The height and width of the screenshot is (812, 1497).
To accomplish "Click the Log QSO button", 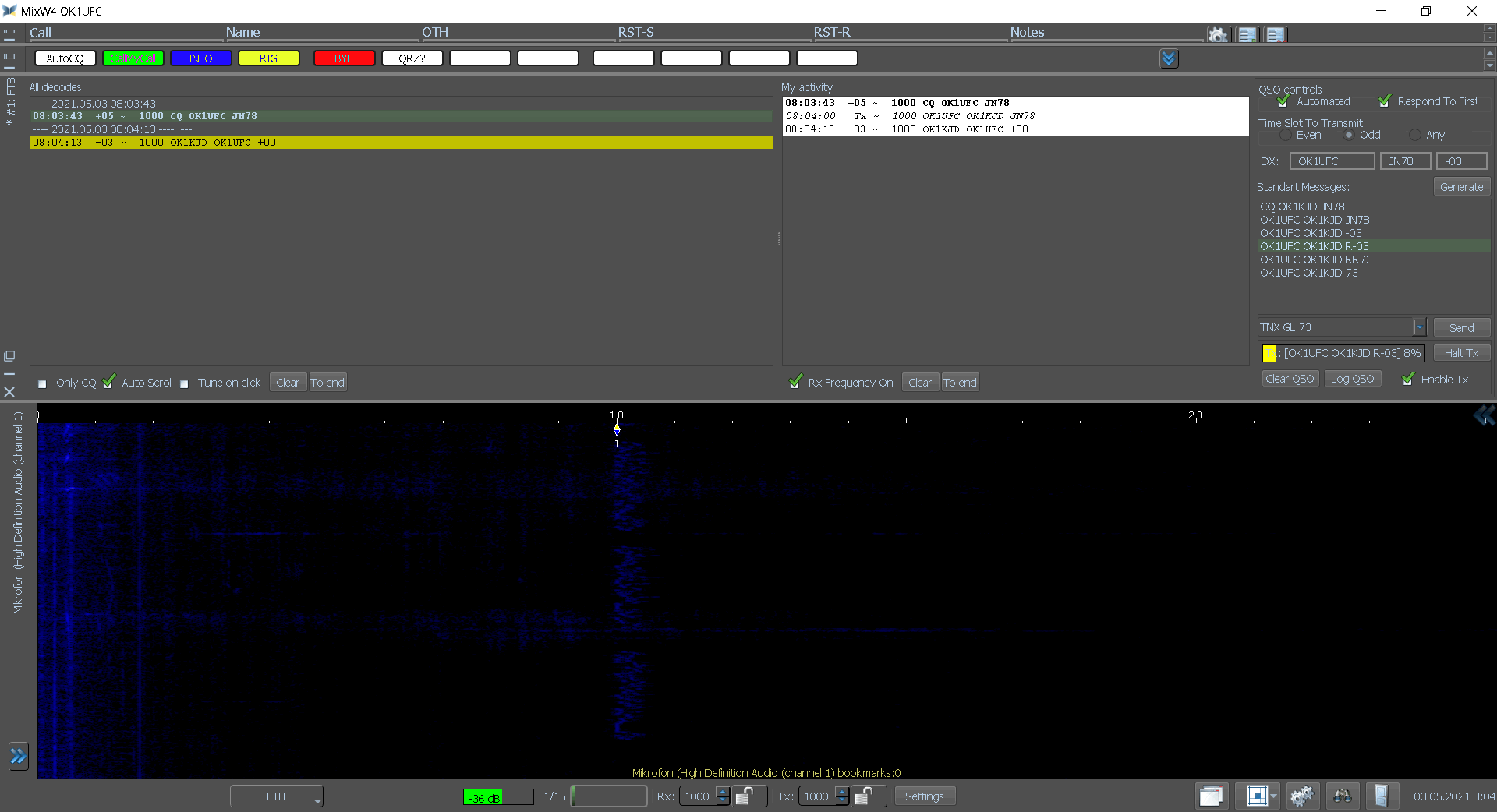I will coord(1352,379).
